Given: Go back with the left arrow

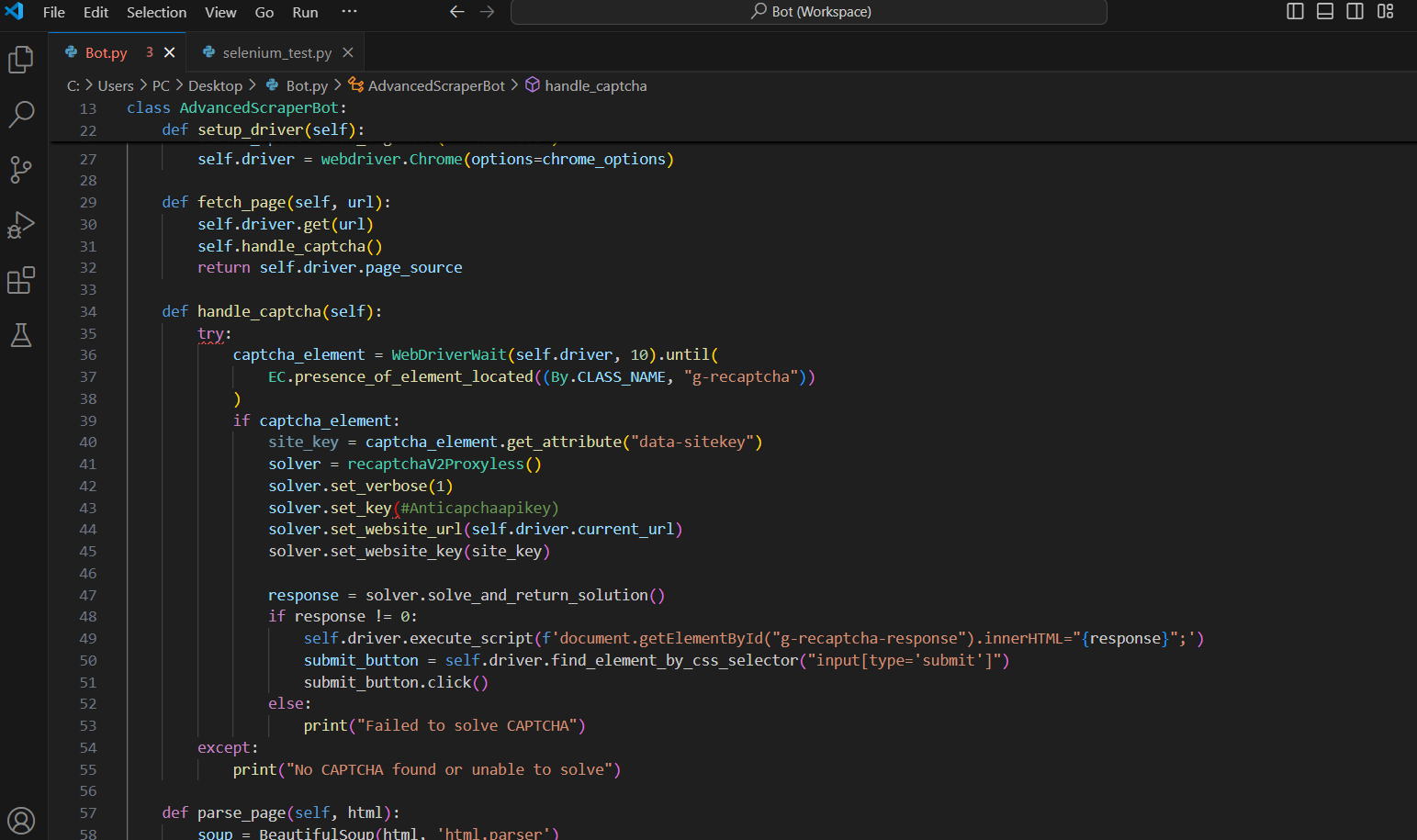Looking at the screenshot, I should click(457, 12).
